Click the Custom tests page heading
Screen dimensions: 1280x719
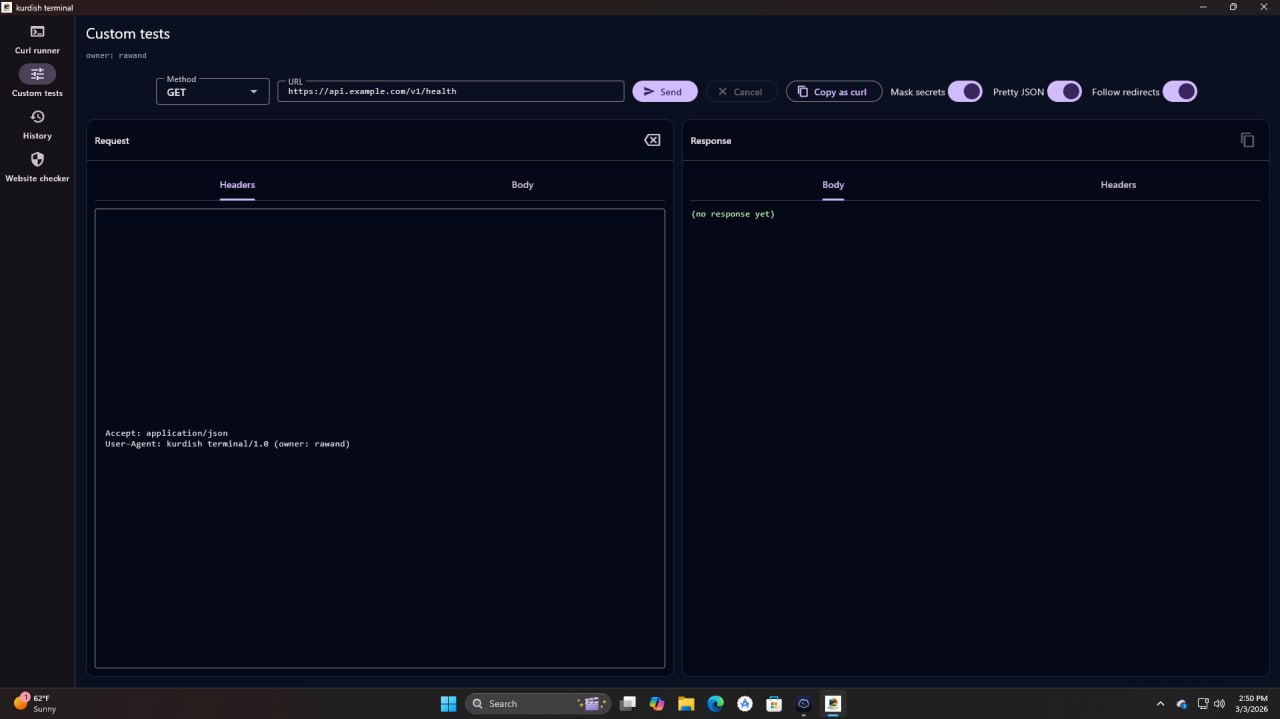[128, 34]
